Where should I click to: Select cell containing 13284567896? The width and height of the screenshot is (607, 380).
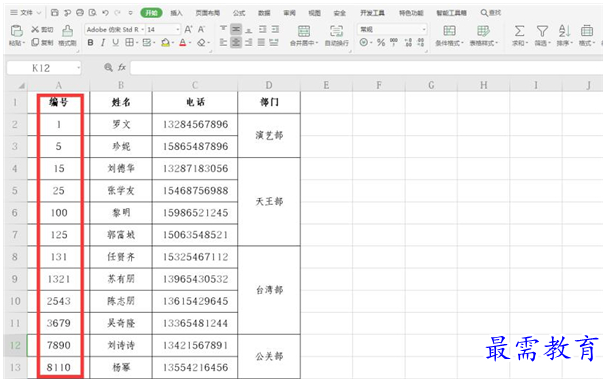click(x=195, y=124)
